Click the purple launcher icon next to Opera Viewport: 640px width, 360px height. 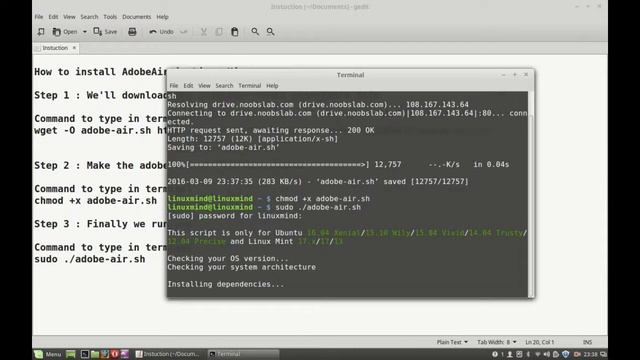125,354
